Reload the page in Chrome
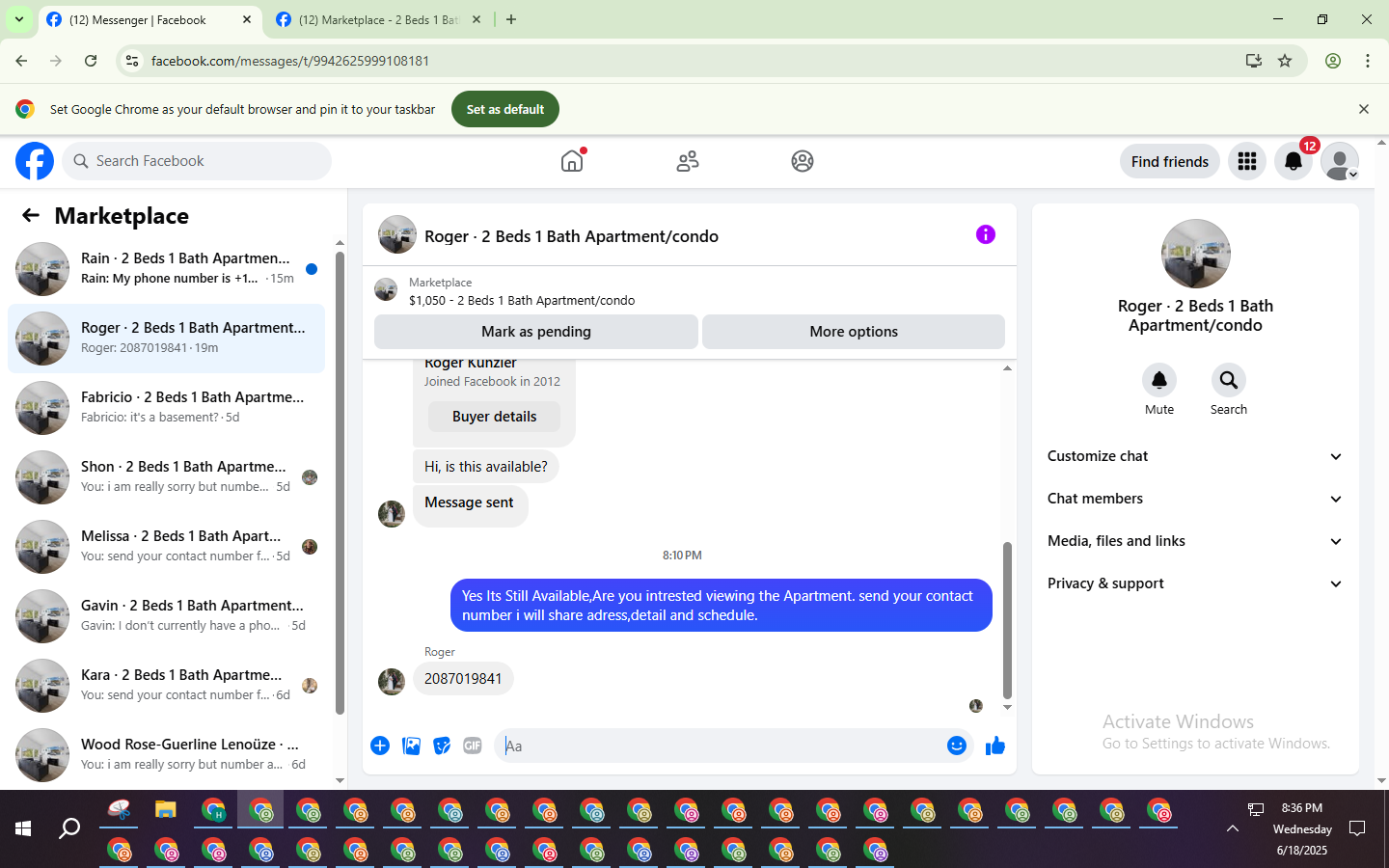 (x=91, y=61)
